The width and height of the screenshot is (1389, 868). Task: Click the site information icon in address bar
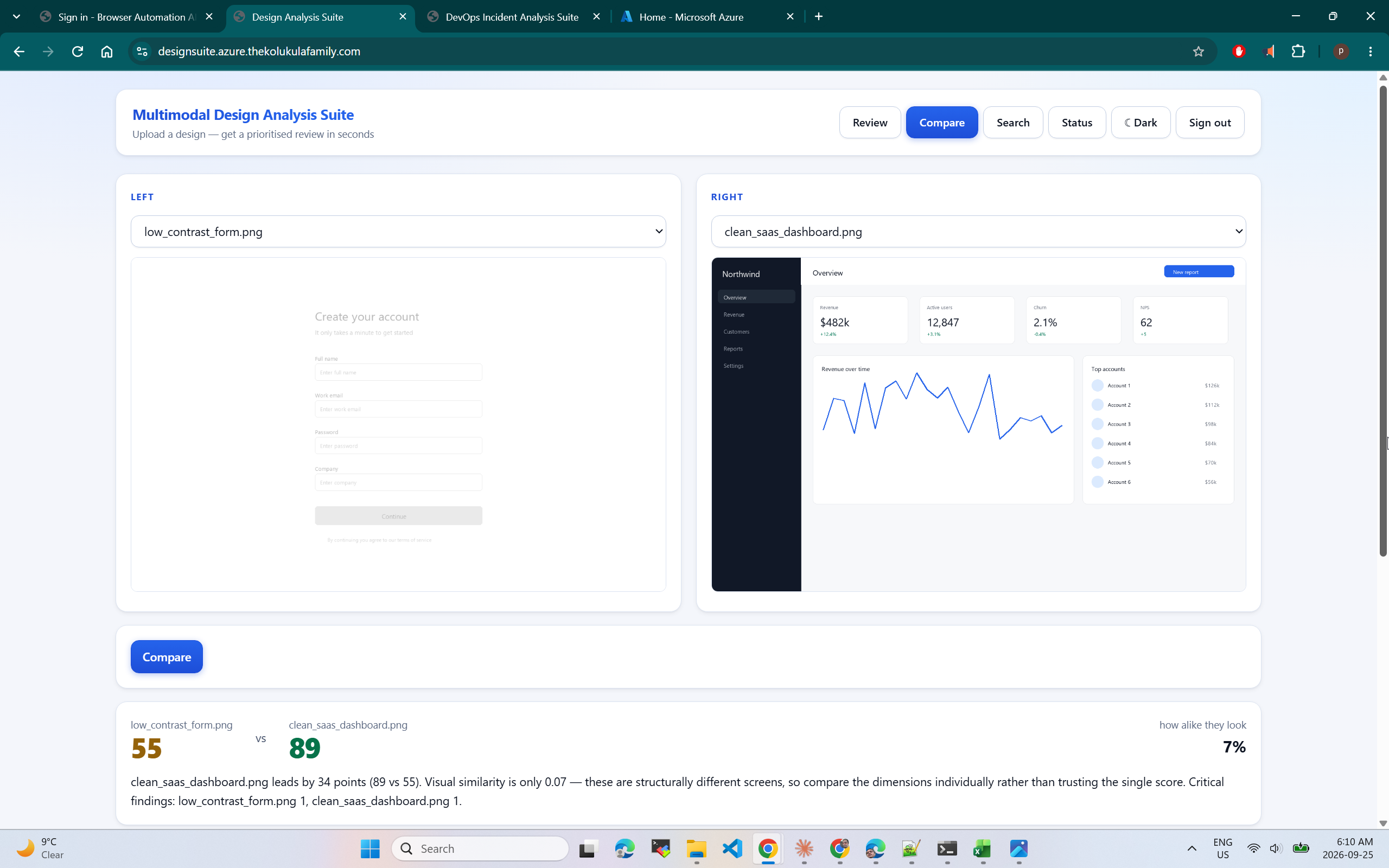click(x=142, y=52)
